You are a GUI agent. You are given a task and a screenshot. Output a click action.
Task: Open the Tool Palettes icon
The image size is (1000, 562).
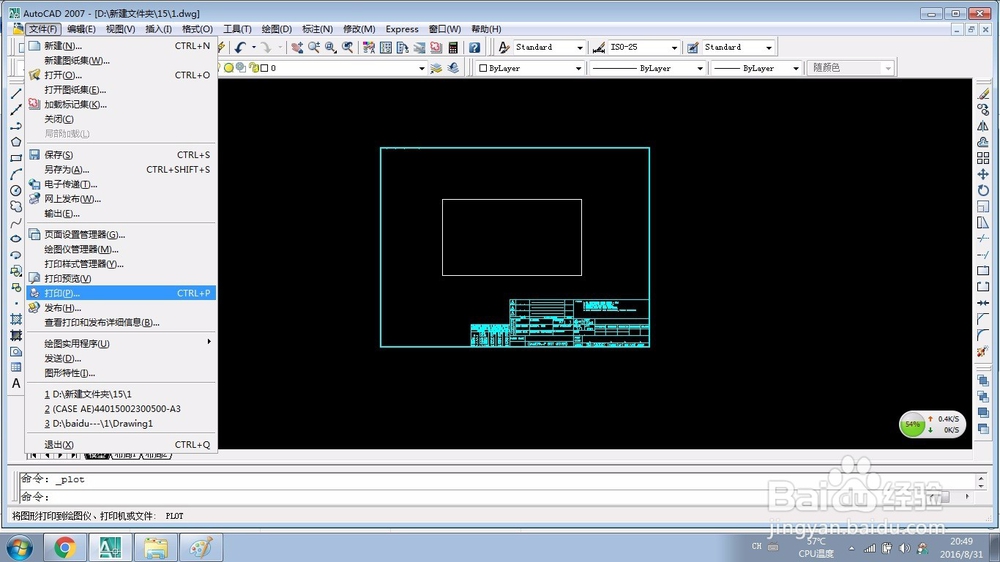coord(402,47)
